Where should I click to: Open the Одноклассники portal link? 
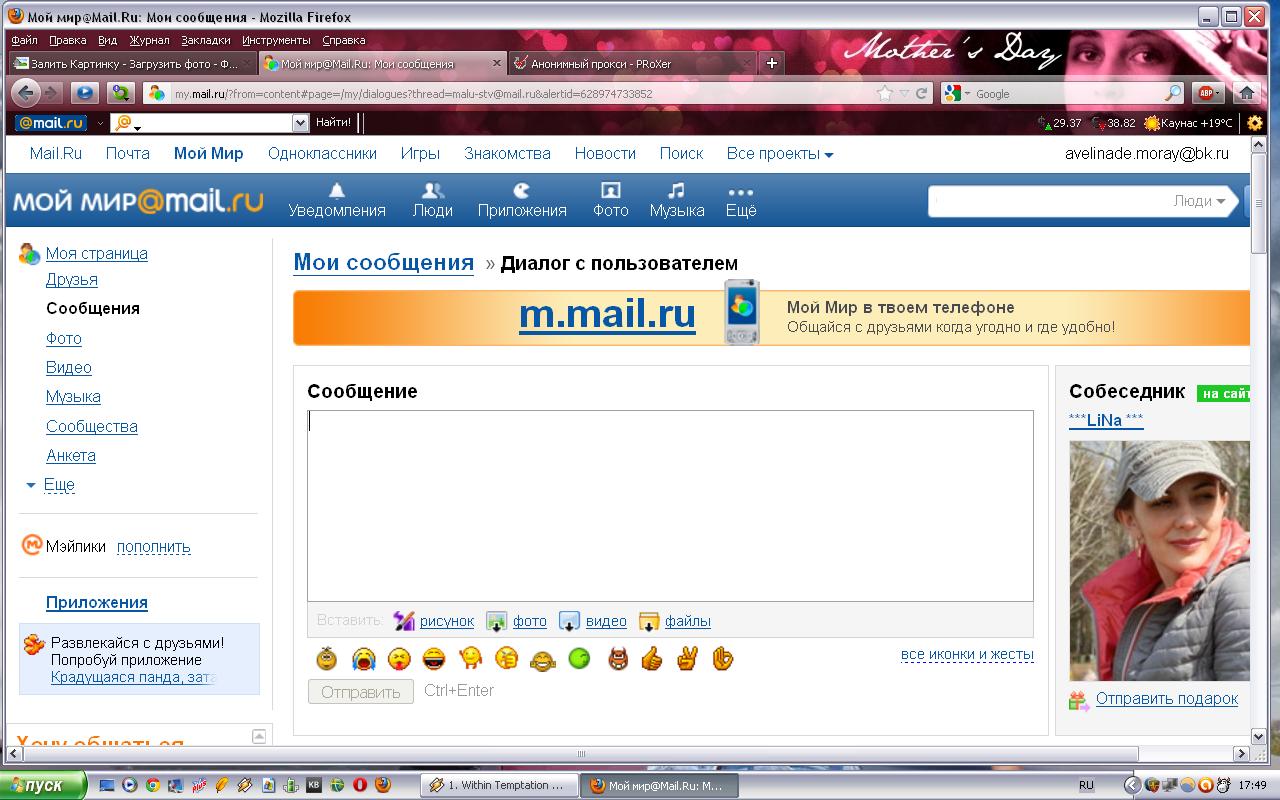tap(322, 154)
